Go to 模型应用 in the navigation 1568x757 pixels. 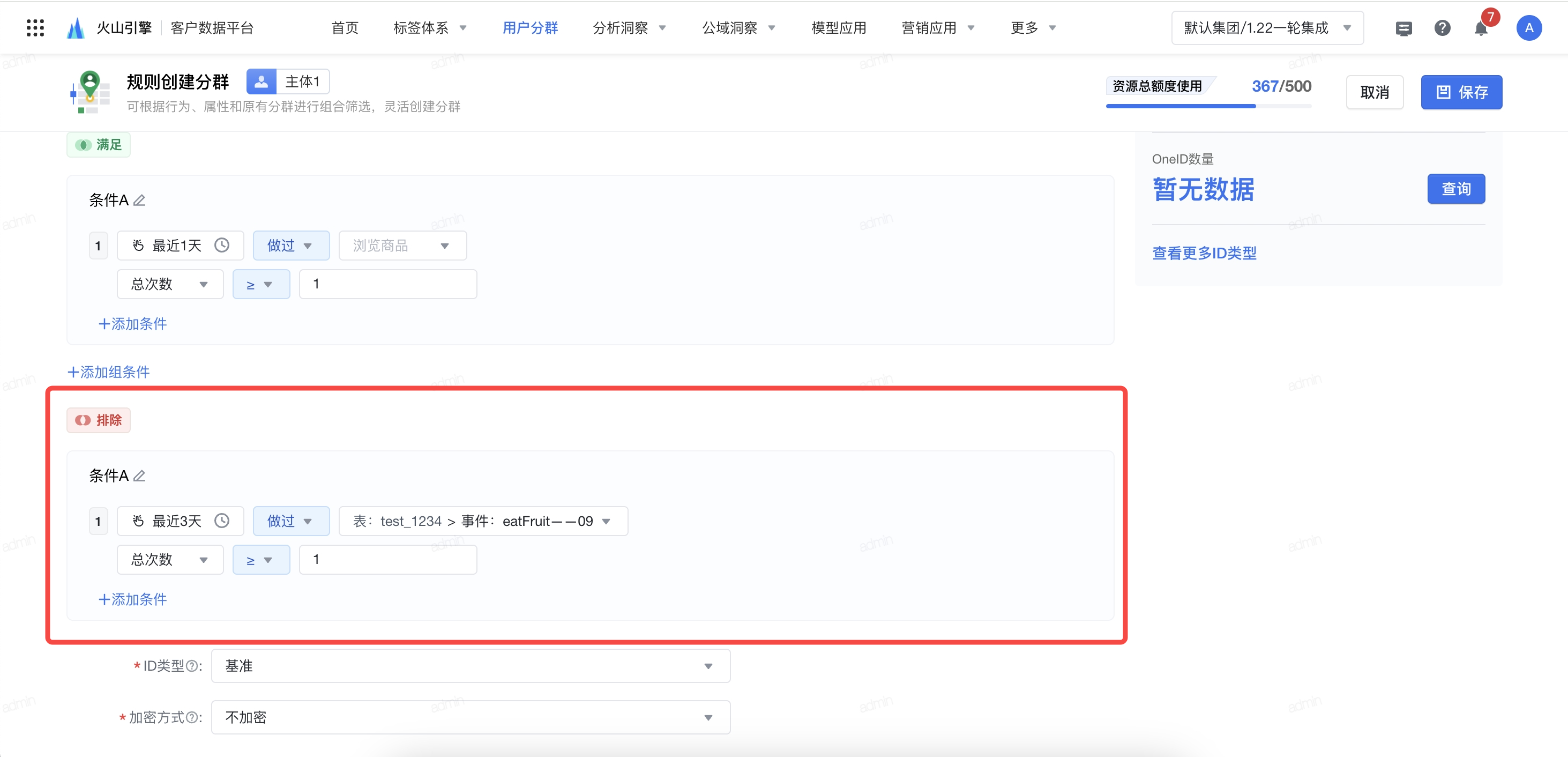tap(838, 28)
